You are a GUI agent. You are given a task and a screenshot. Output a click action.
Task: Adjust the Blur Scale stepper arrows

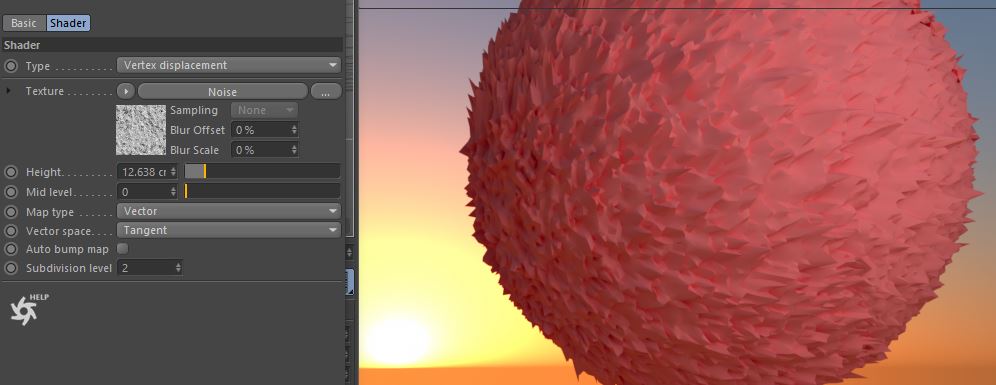point(294,150)
